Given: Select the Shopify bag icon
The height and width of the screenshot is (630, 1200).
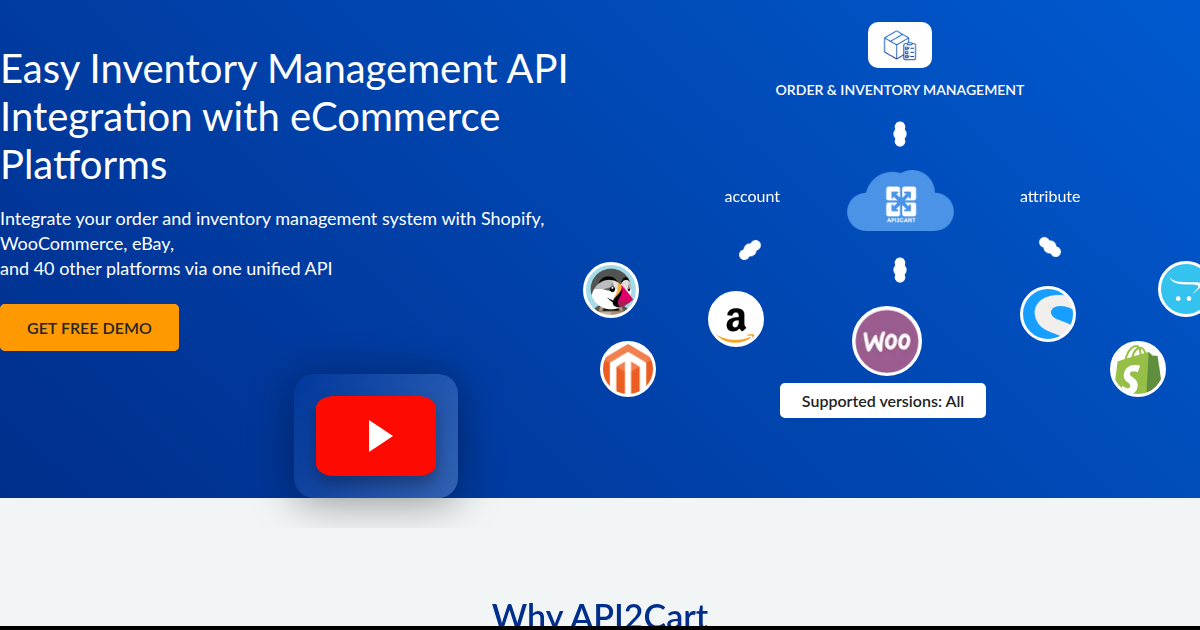Looking at the screenshot, I should [1138, 369].
